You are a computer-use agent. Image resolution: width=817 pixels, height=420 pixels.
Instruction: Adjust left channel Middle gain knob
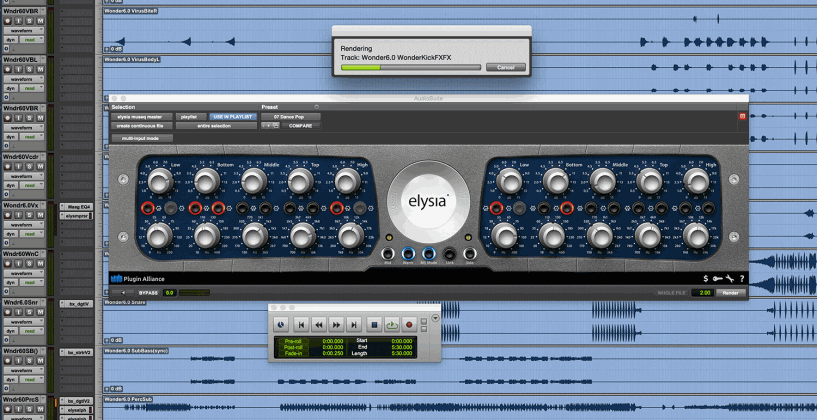pos(254,181)
